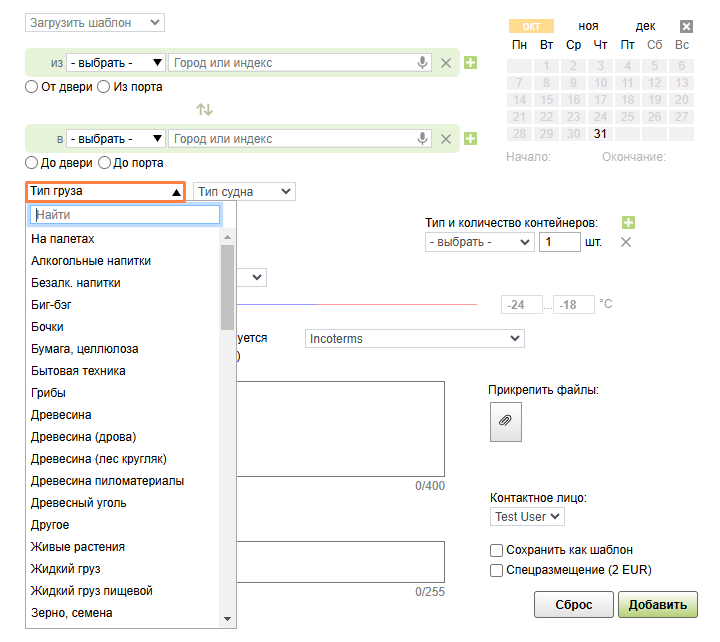
Task: Swap origin and destination arrows icon
Action: pos(204,109)
